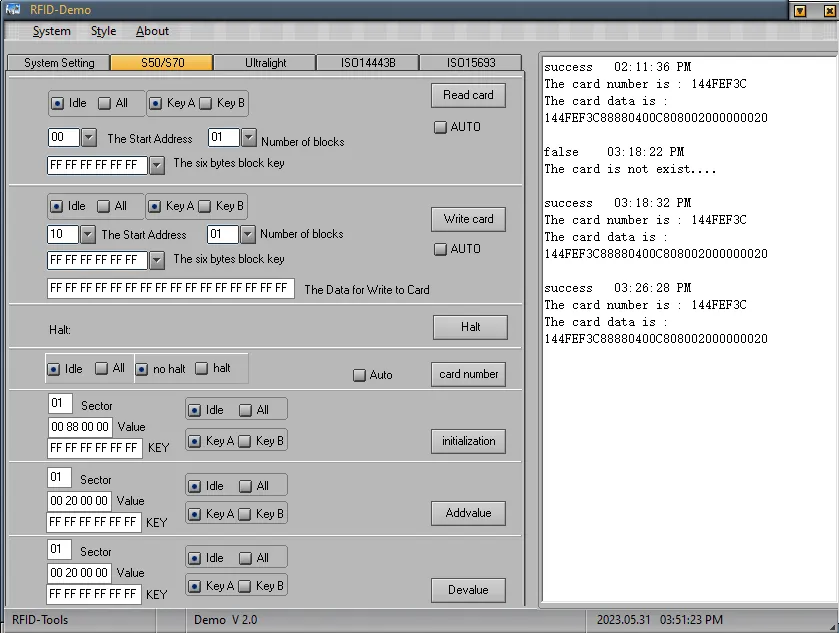Click the initialization button

click(468, 441)
